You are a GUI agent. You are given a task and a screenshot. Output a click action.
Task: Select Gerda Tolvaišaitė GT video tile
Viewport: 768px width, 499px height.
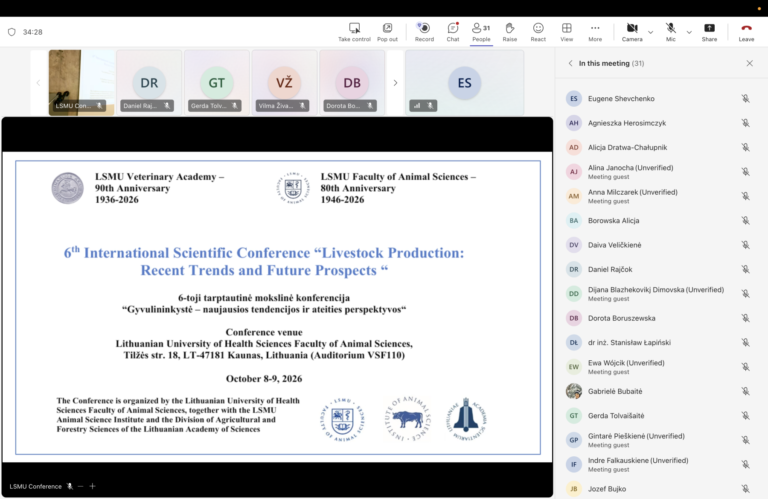coord(216,83)
